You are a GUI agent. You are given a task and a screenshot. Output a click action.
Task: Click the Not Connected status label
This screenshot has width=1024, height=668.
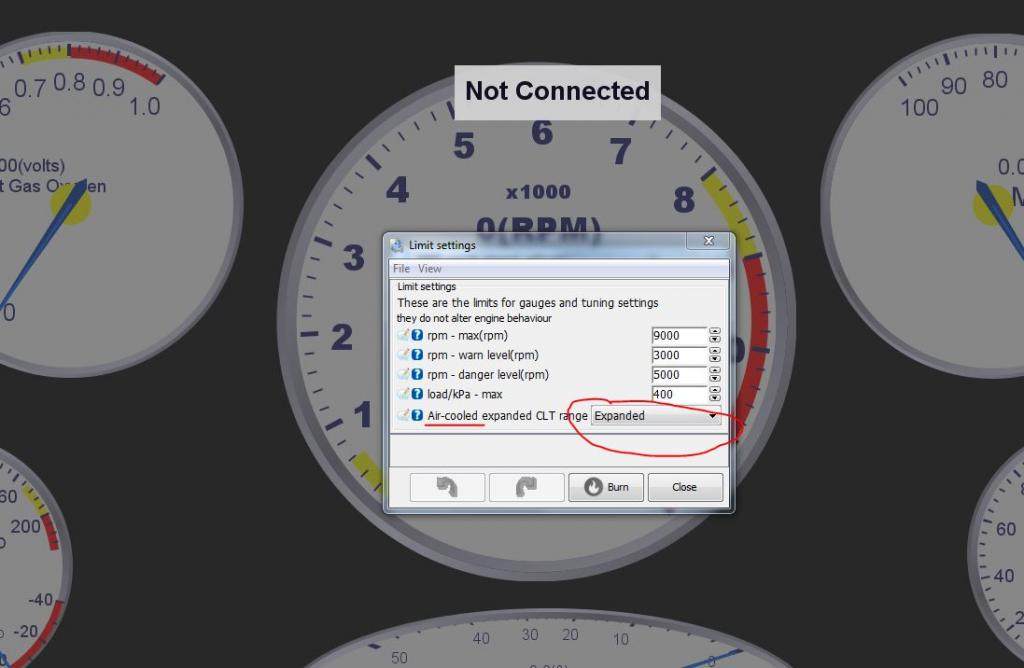point(557,91)
